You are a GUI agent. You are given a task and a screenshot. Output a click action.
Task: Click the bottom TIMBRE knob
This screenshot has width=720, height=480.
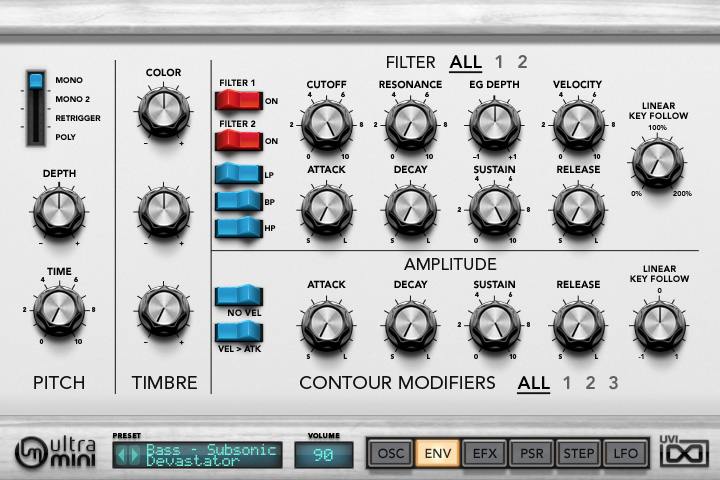(164, 310)
